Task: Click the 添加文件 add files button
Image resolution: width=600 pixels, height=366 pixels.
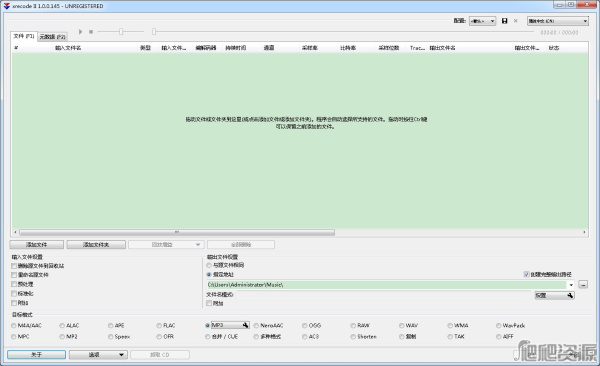Action: (37, 245)
